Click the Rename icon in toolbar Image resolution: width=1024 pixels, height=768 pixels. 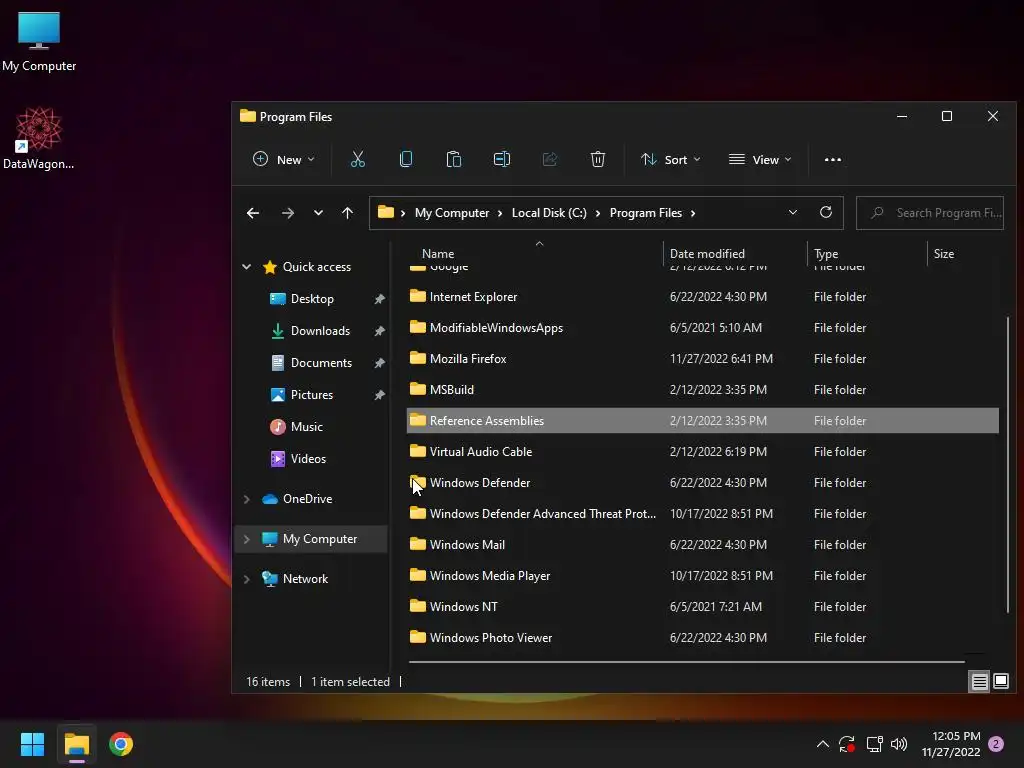click(502, 159)
